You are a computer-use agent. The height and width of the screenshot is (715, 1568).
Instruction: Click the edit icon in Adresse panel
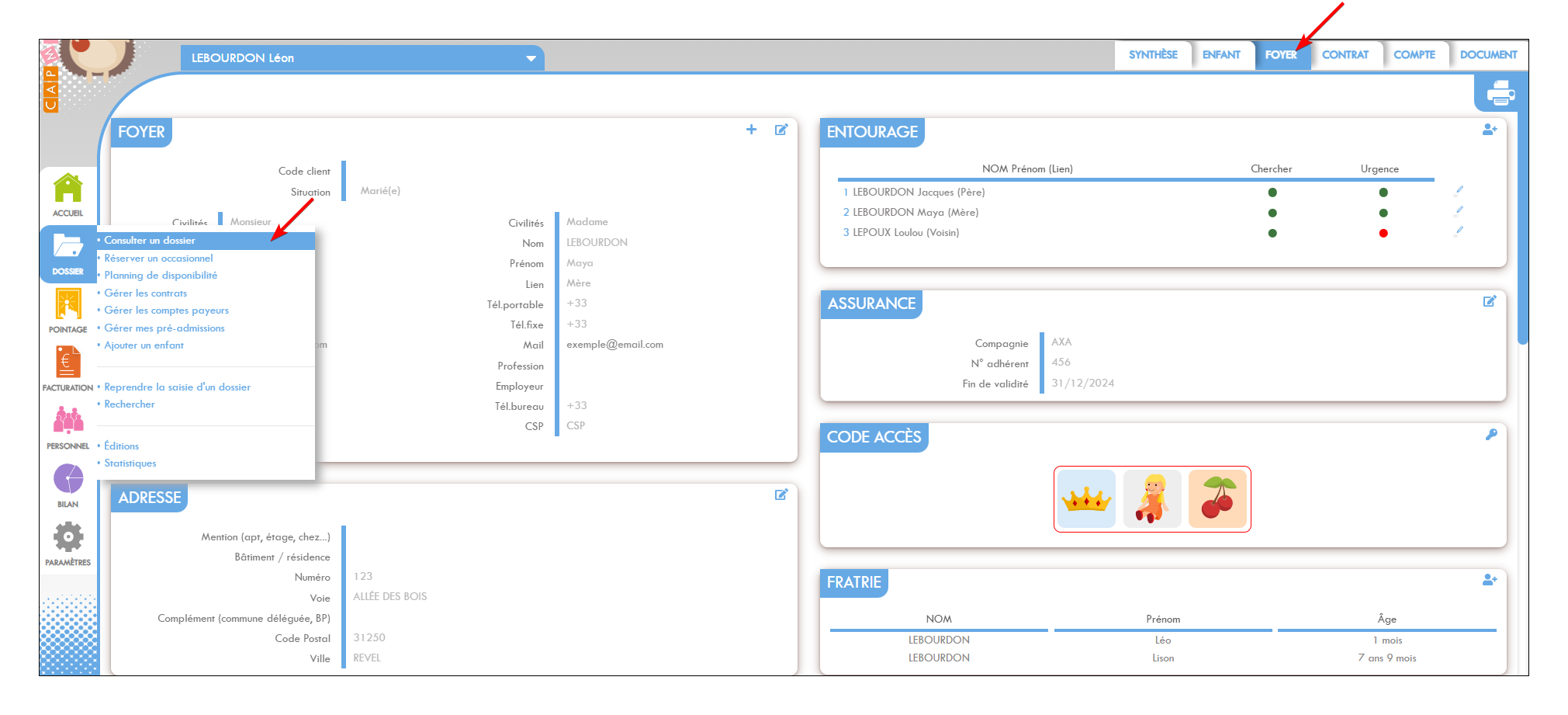tap(781, 495)
